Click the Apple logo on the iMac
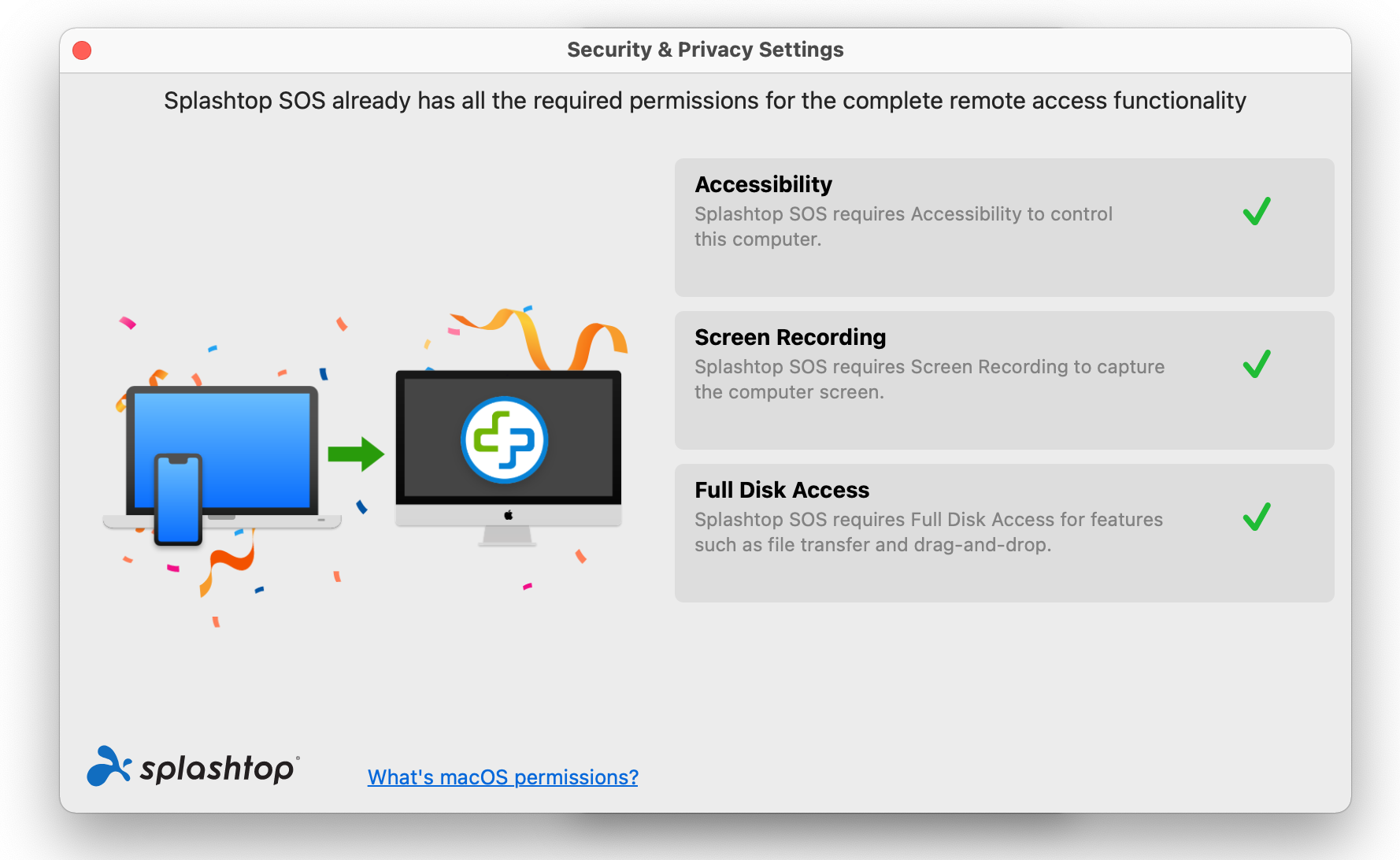Screen dimensions: 1400x860 point(509,515)
